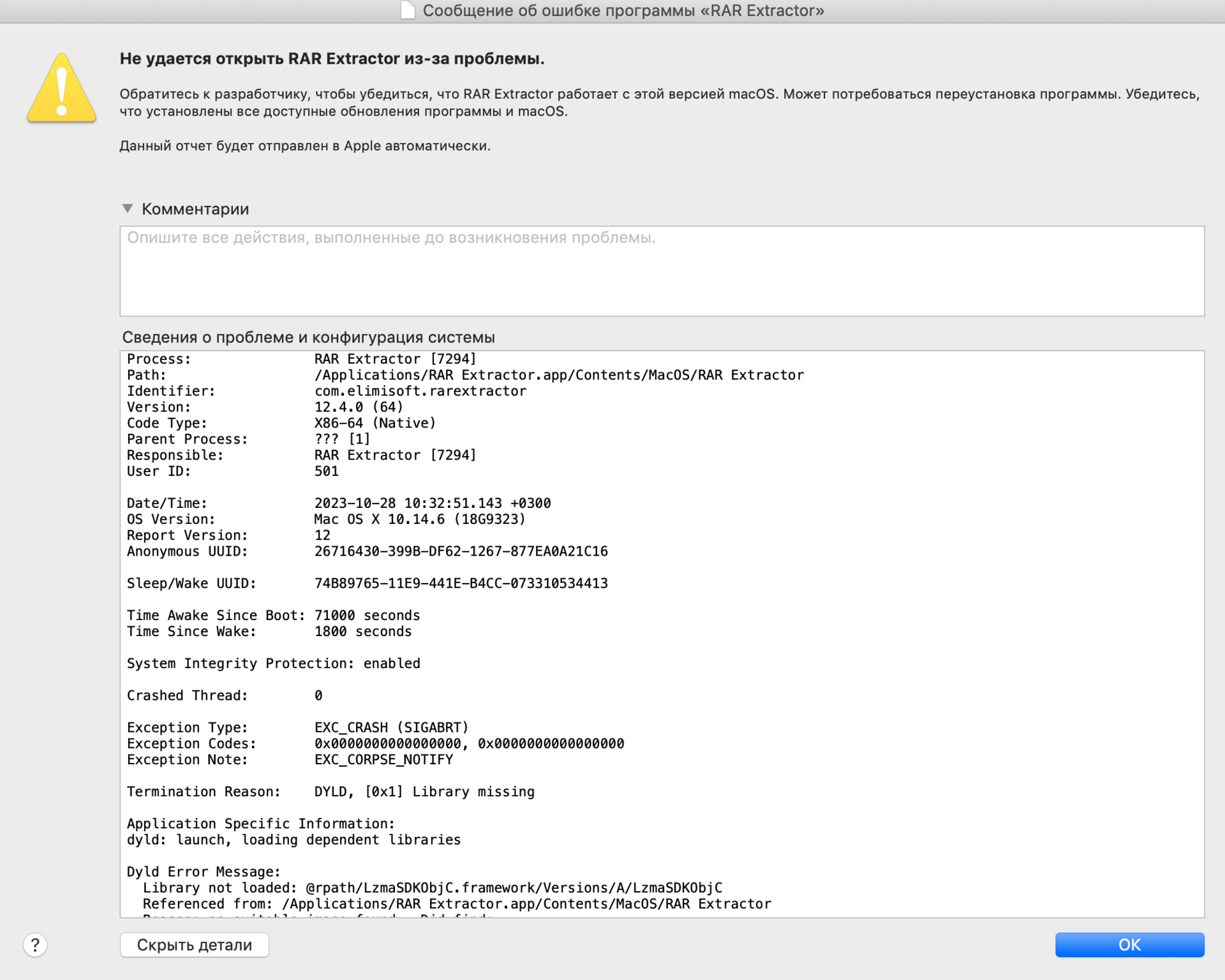The height and width of the screenshot is (980, 1225).
Task: Confirm with the blue OK button
Action: (1129, 945)
